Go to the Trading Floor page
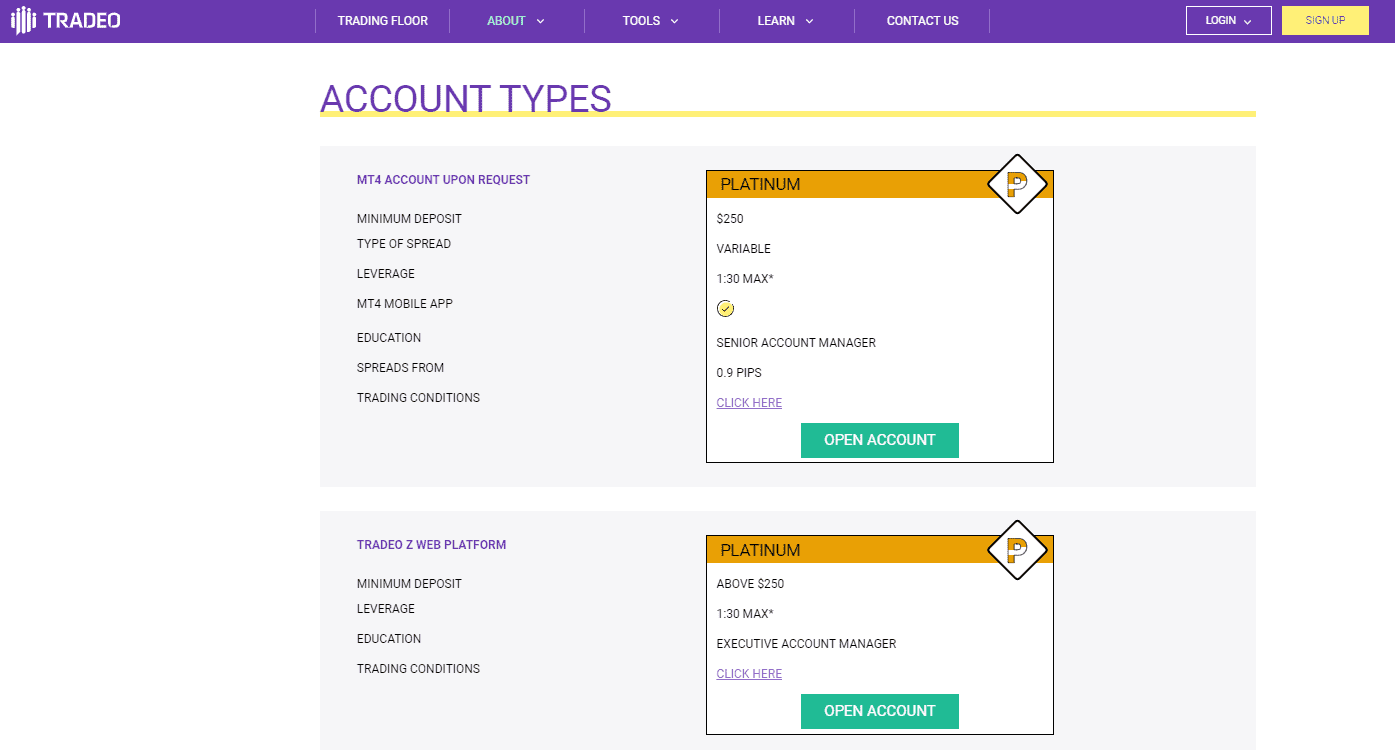This screenshot has height=750, width=1395. tap(382, 21)
